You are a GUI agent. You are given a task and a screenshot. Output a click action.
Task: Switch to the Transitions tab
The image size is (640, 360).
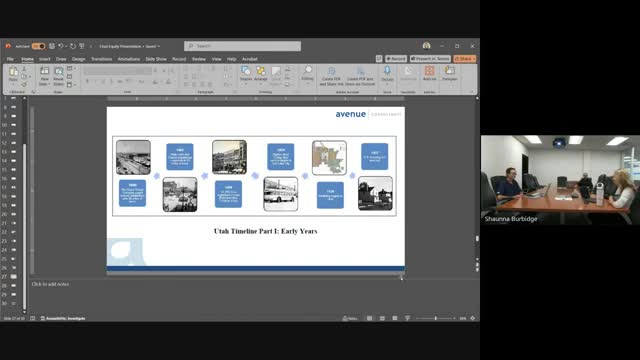pos(101,59)
